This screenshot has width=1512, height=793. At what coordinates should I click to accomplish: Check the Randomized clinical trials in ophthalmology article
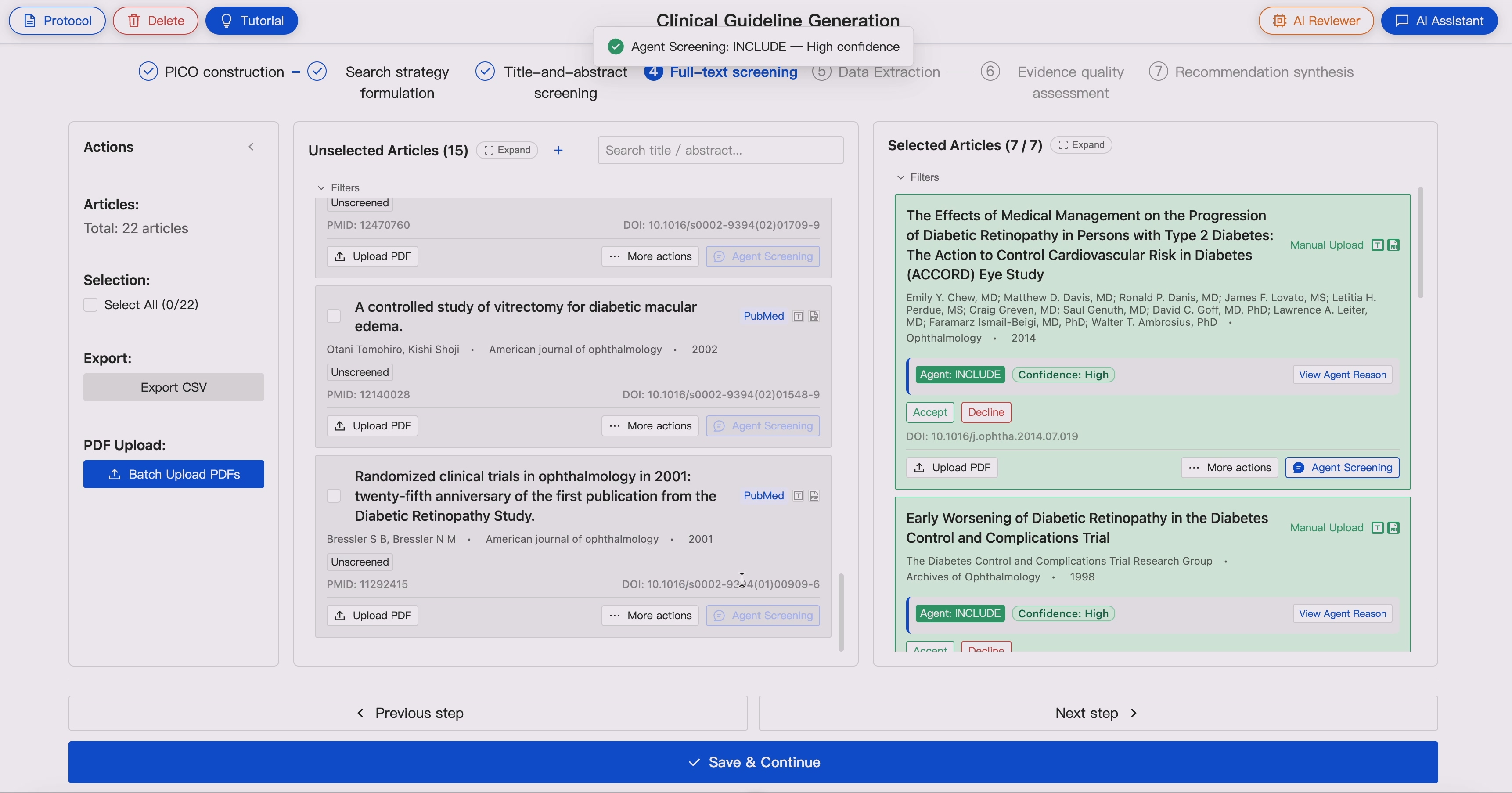[x=333, y=496]
